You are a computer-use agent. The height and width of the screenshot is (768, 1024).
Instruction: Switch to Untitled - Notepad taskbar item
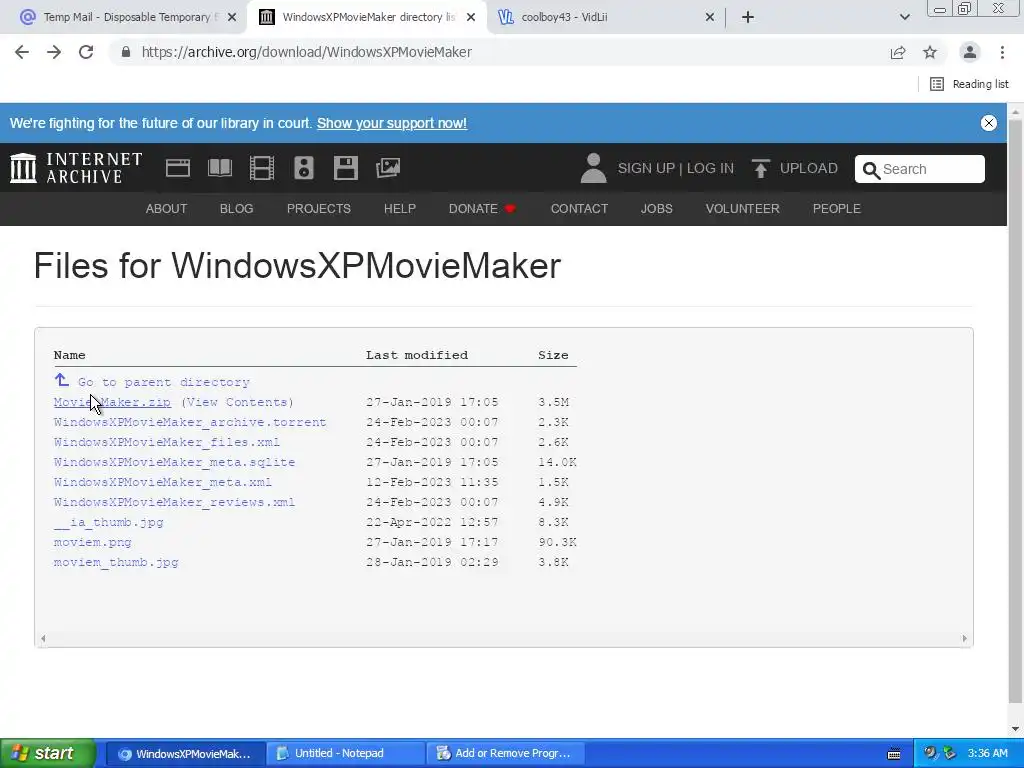(347, 754)
